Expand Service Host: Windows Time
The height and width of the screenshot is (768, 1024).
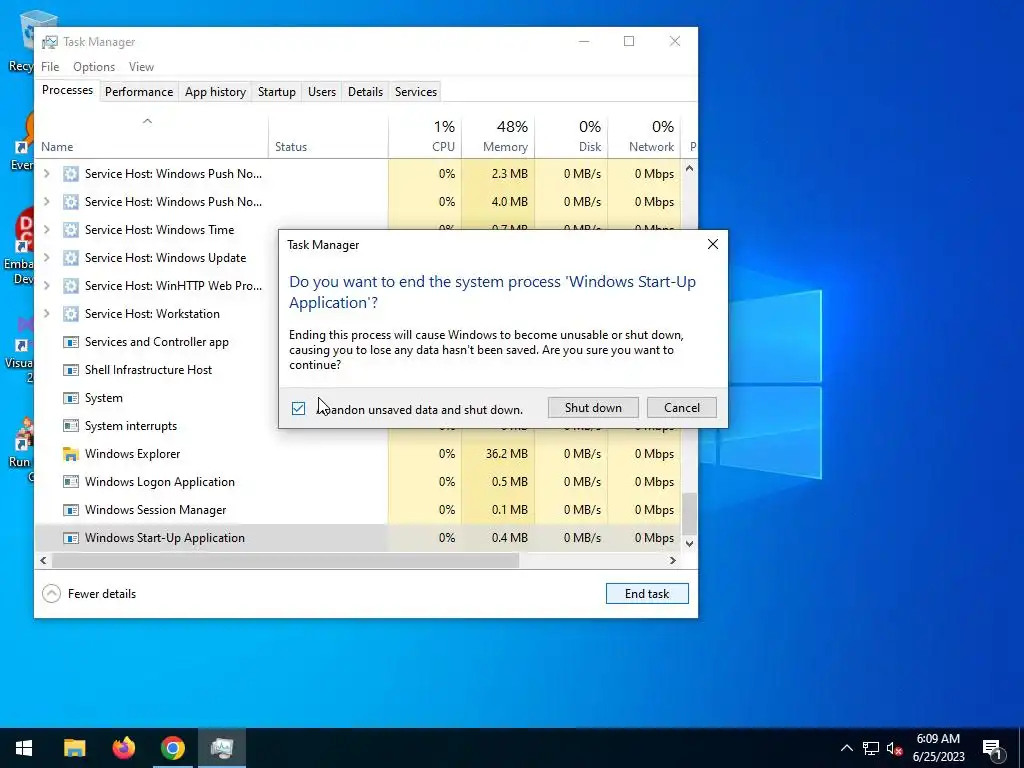(46, 229)
